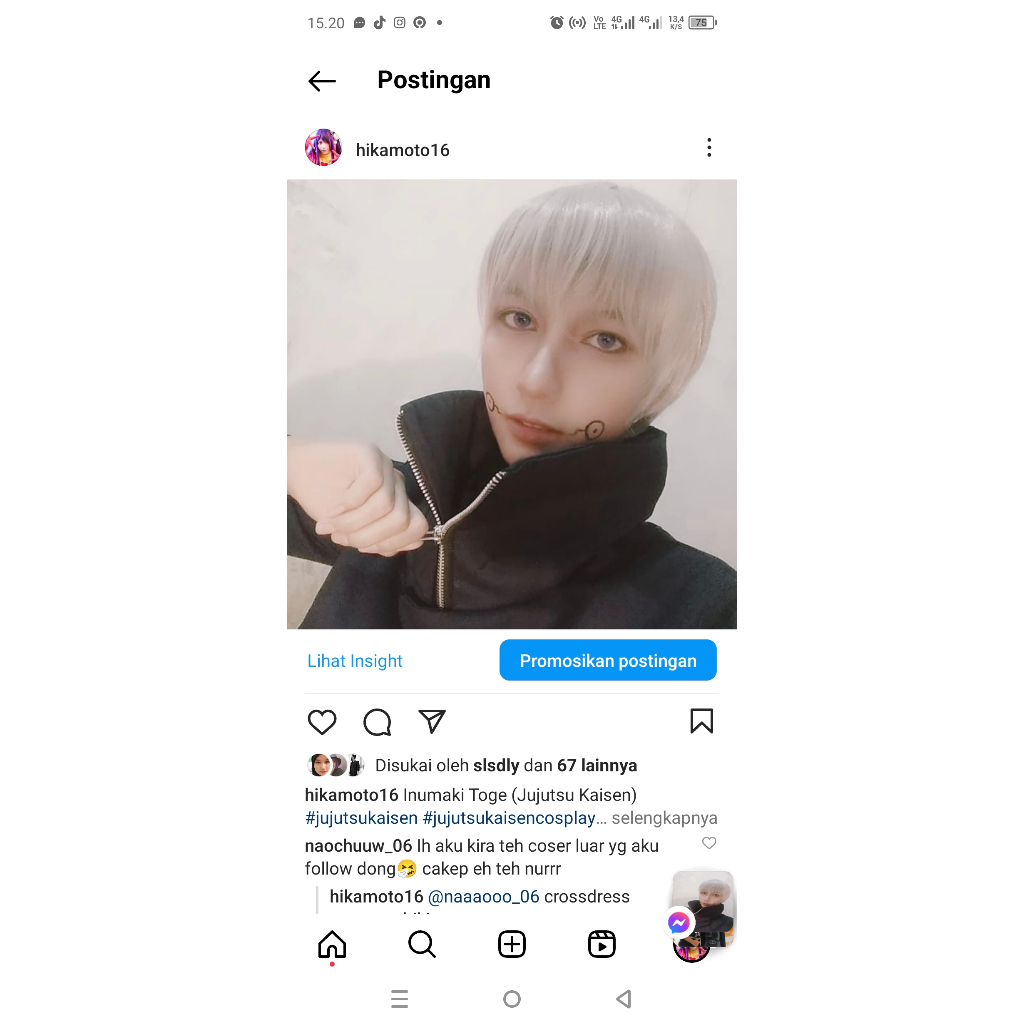
Task: Go back using the arrow beside Postingan
Action: click(x=322, y=81)
